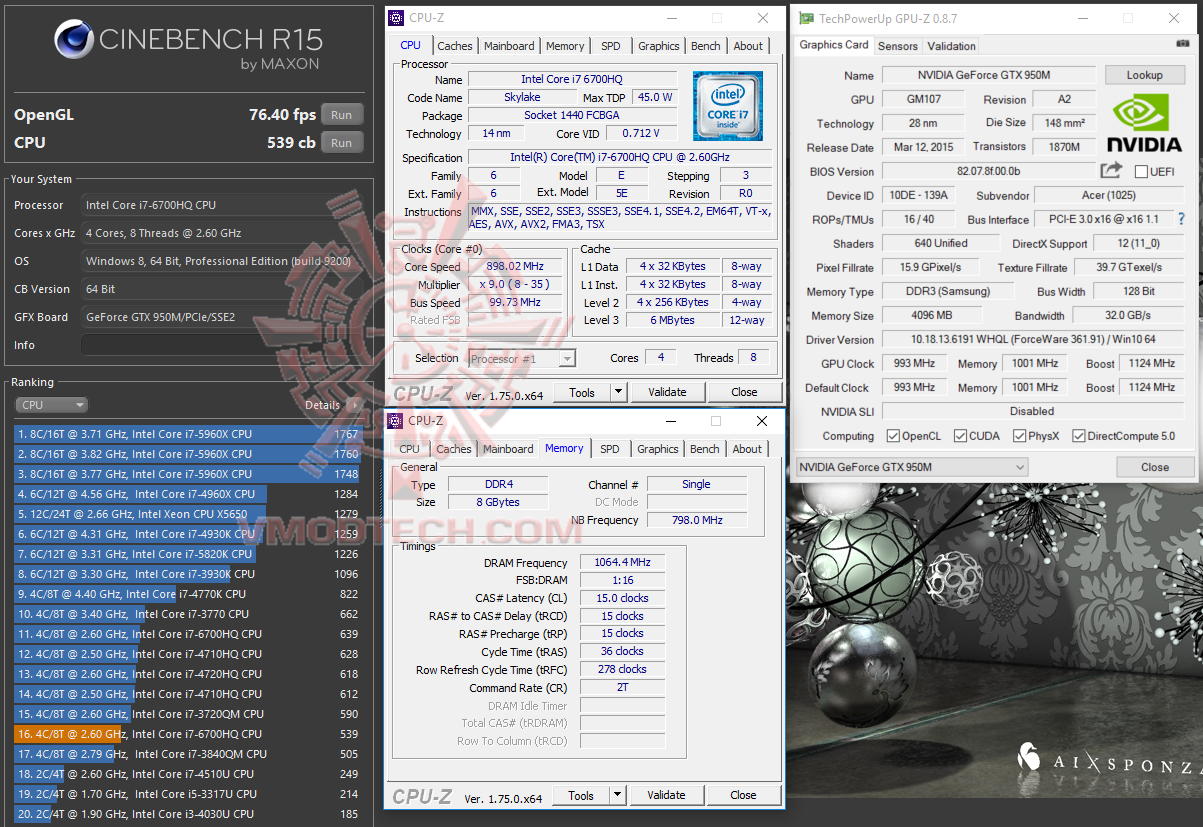This screenshot has height=827, width=1203.
Task: Open the Caches tab in lower CPU-Z
Action: [x=454, y=449]
